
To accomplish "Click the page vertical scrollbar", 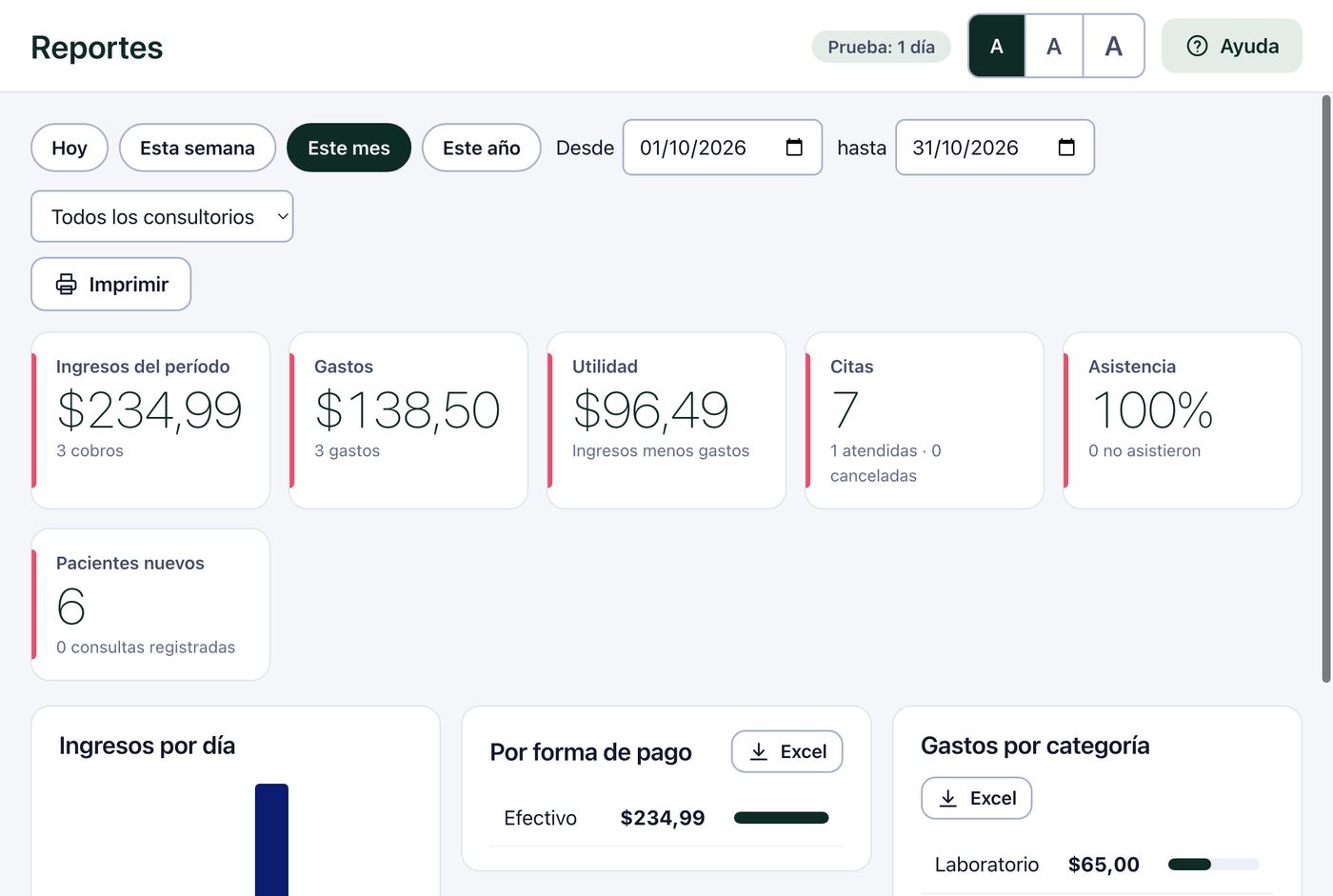I will 1326,388.
